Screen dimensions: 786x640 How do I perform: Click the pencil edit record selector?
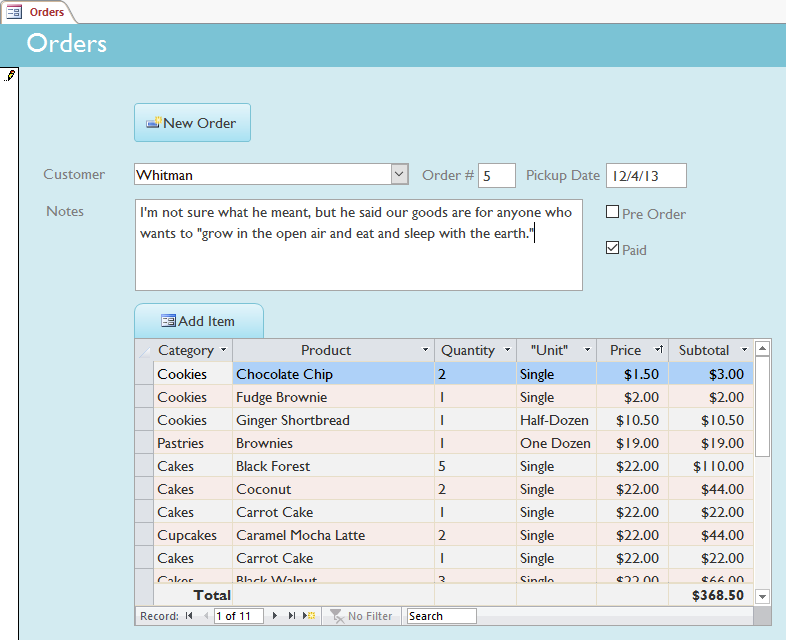pos(11,75)
